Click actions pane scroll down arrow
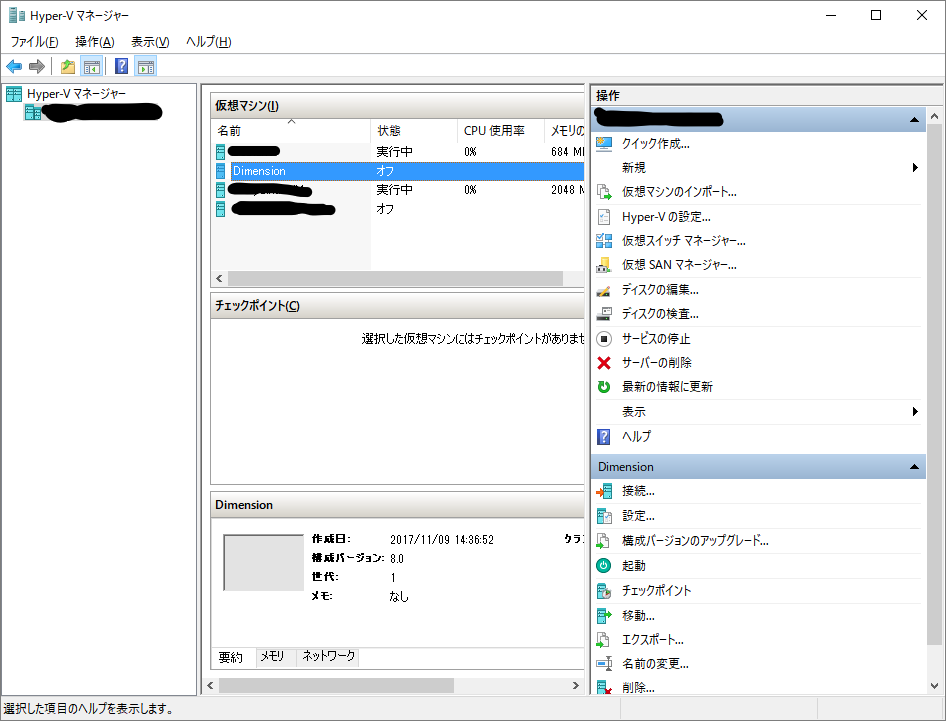The width and height of the screenshot is (946, 721). tap(935, 686)
